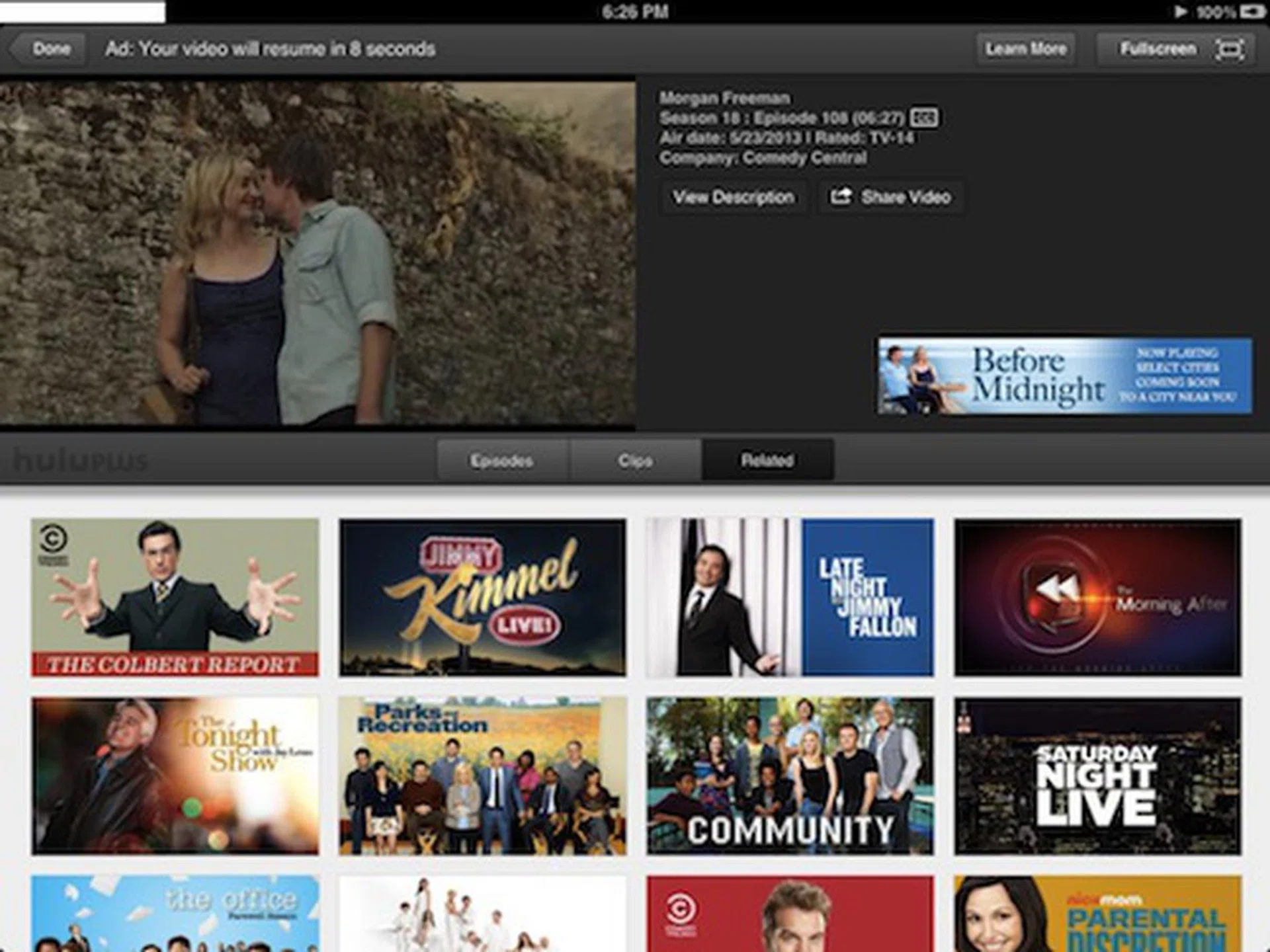Click the View Description button
1270x952 pixels.
[733, 197]
